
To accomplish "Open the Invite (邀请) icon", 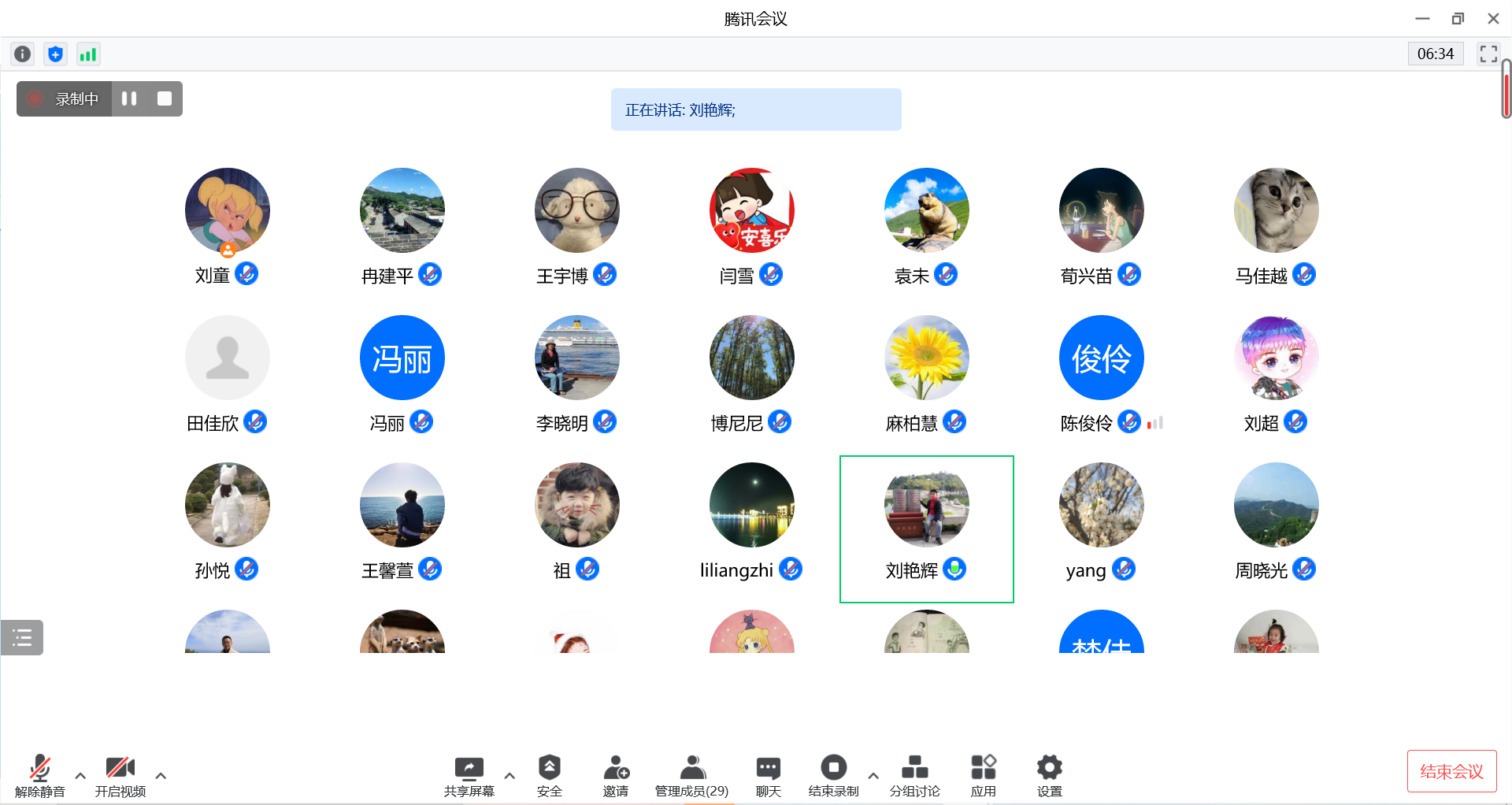I will (x=615, y=775).
